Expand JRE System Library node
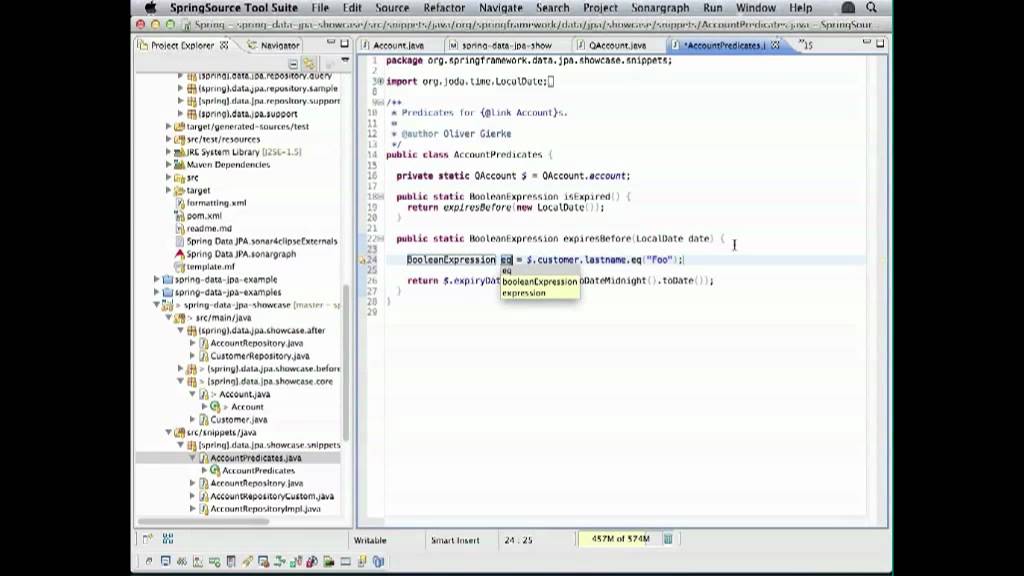Screen dimensions: 1024x576 click(x=168, y=152)
